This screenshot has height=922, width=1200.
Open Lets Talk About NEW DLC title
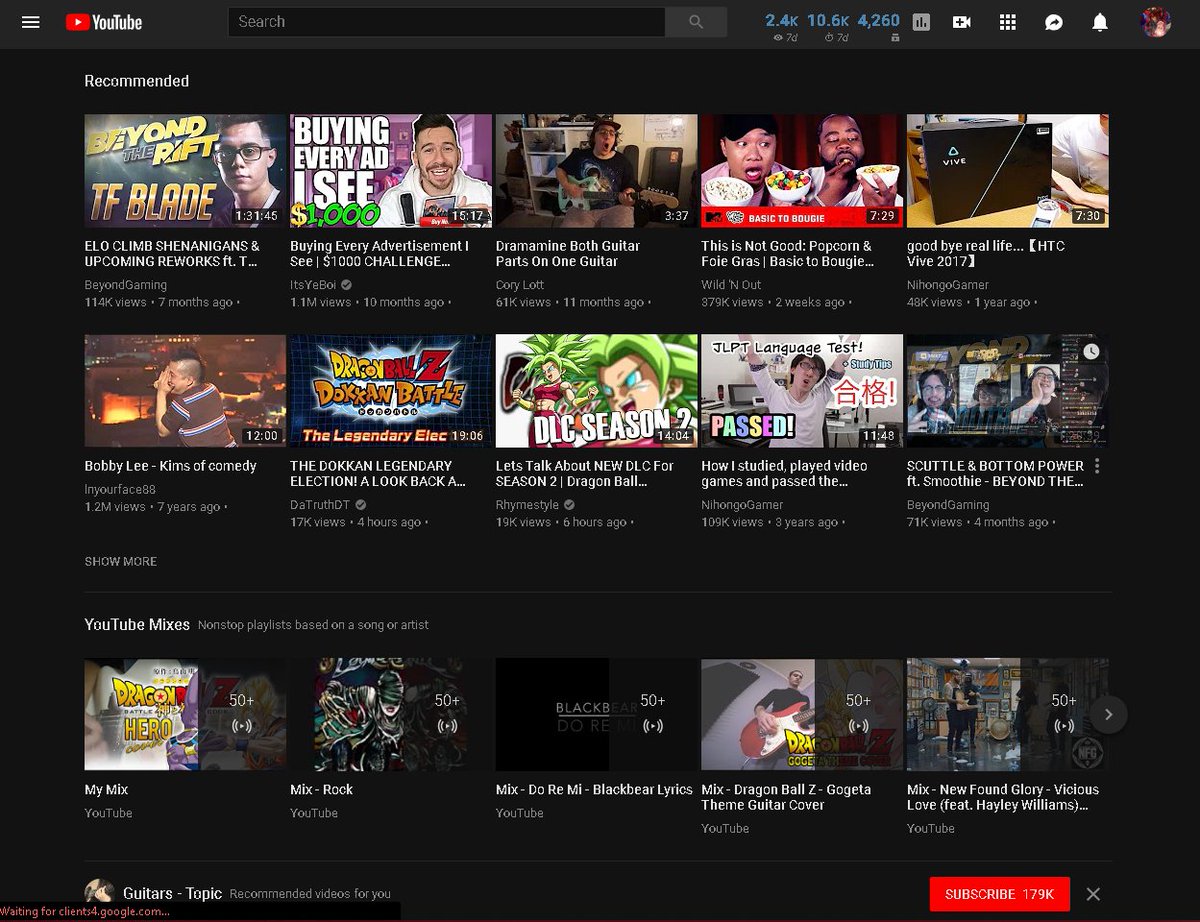coord(585,473)
